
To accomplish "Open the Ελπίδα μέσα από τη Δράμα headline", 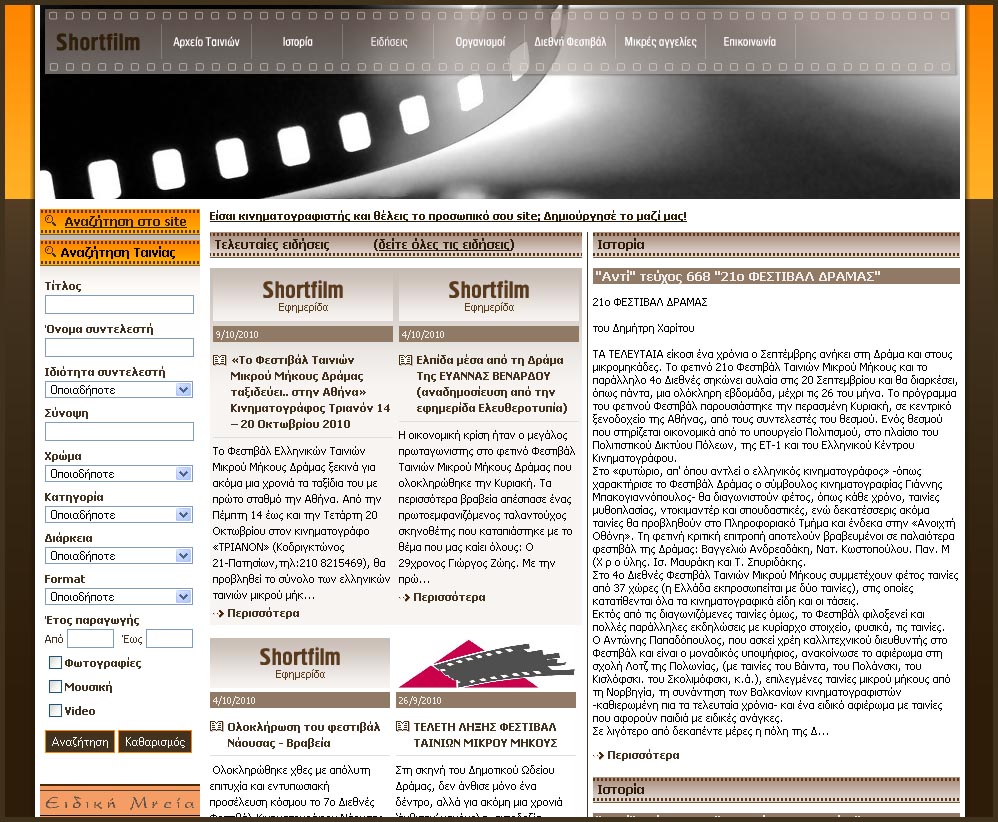I will pos(492,384).
